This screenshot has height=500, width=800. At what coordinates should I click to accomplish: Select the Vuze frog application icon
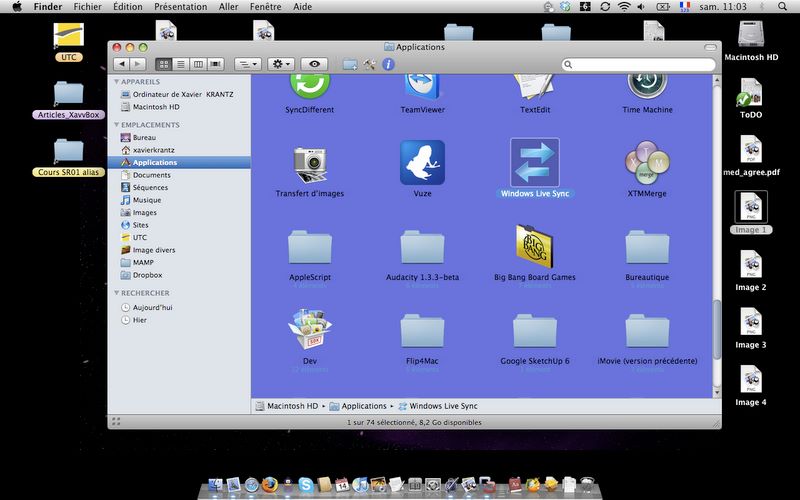(422, 162)
